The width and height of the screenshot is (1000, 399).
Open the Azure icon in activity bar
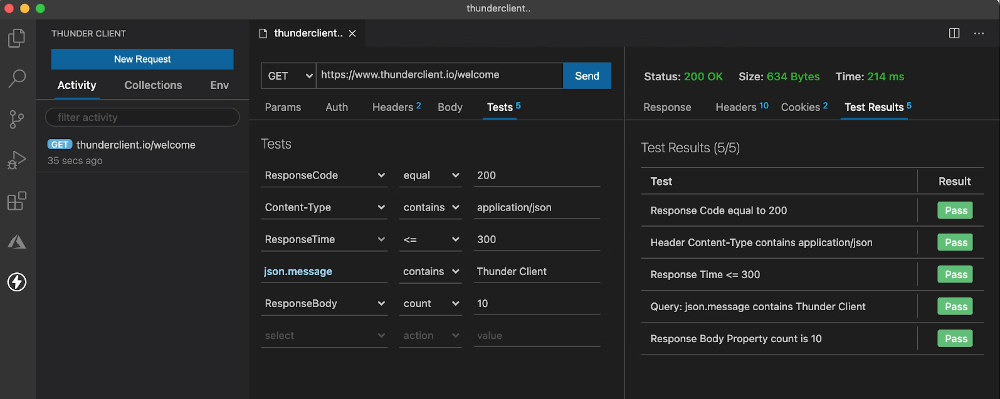pyautogui.click(x=17, y=242)
